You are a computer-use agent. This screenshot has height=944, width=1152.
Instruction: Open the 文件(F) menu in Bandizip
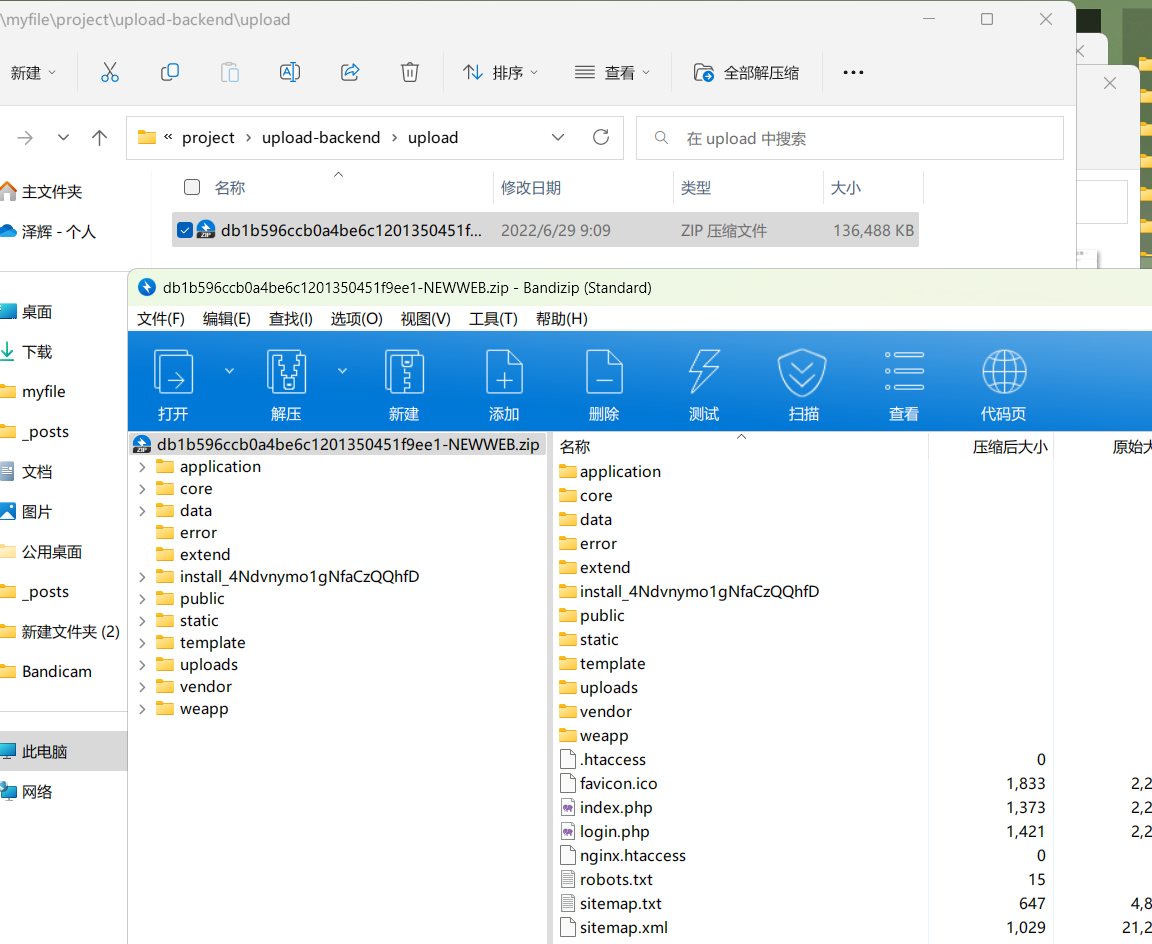point(161,318)
